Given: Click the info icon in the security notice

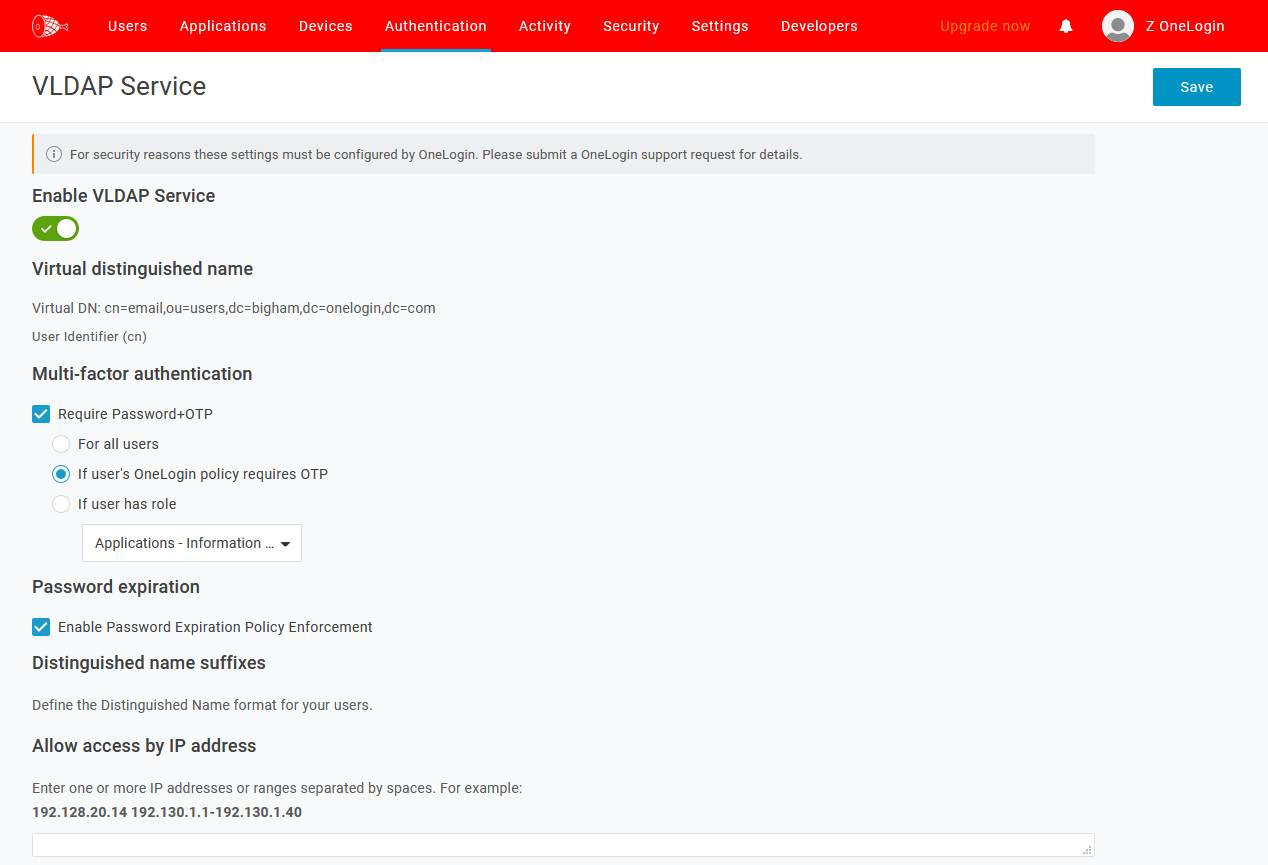Looking at the screenshot, I should pos(52,154).
